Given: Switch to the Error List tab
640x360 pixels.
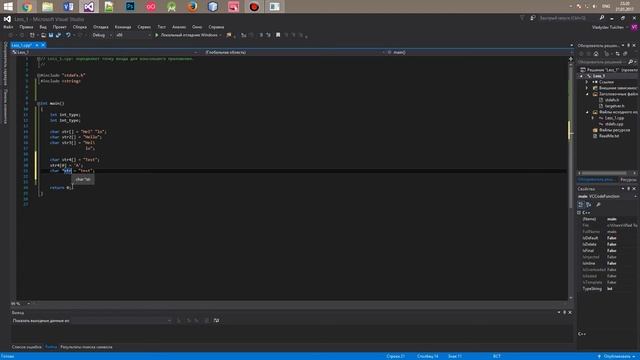Looking at the screenshot, I should (x=27, y=347).
